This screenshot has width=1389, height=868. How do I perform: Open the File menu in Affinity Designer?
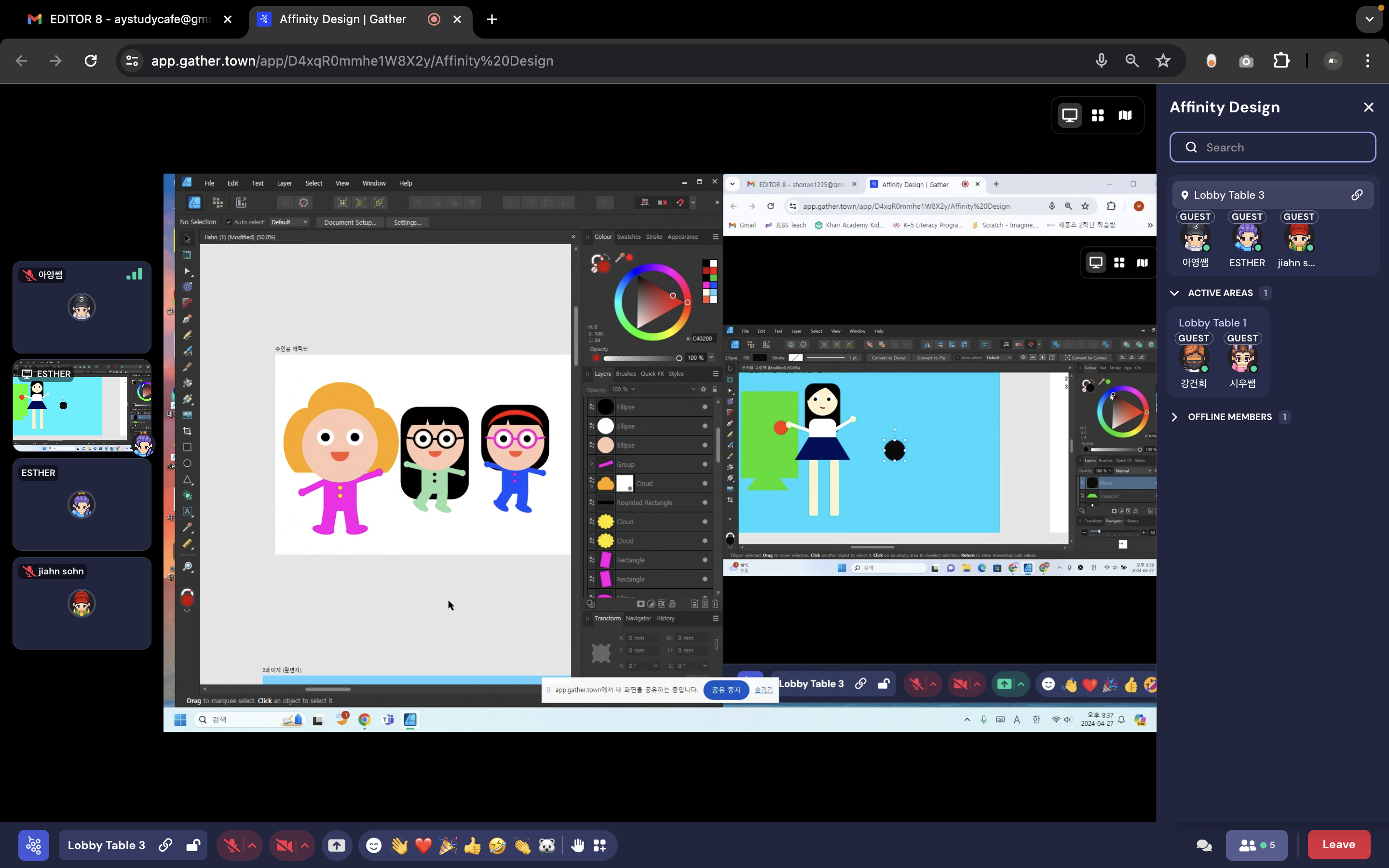coord(209,183)
